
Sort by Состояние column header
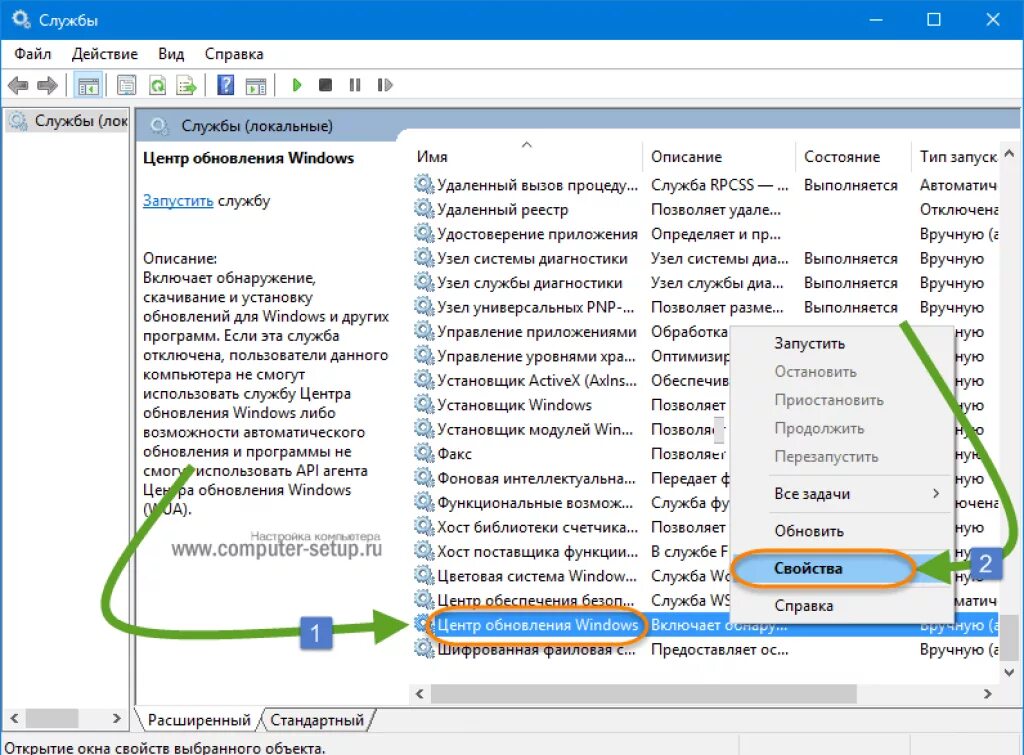pyautogui.click(x=852, y=157)
